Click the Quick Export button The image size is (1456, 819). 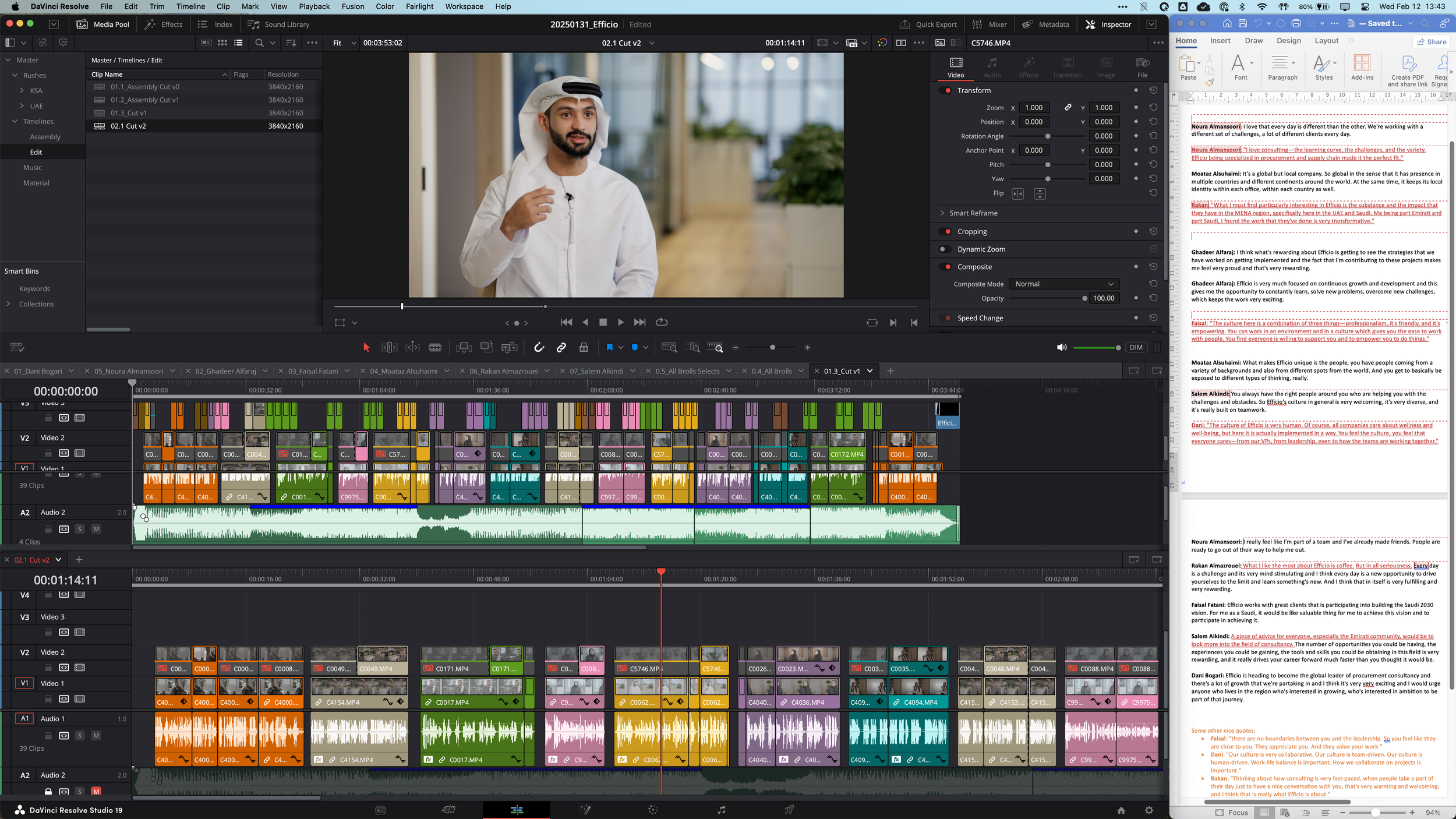click(x=928, y=24)
